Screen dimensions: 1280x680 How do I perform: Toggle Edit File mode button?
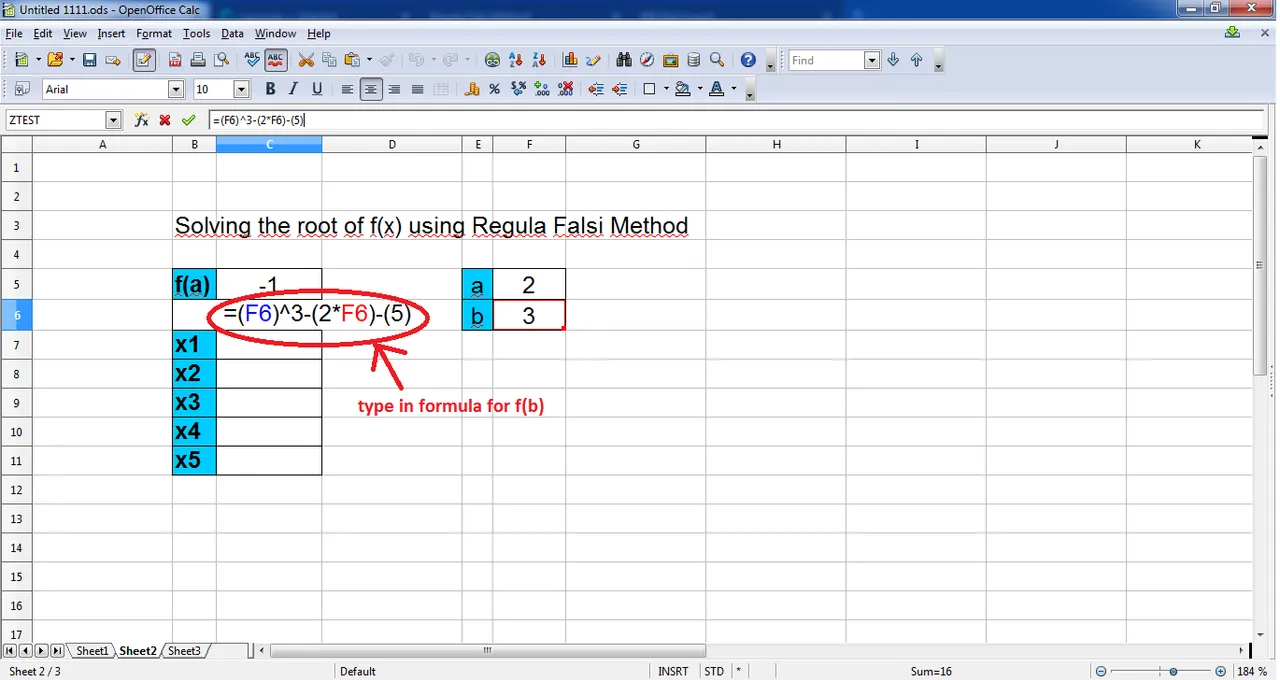[144, 60]
